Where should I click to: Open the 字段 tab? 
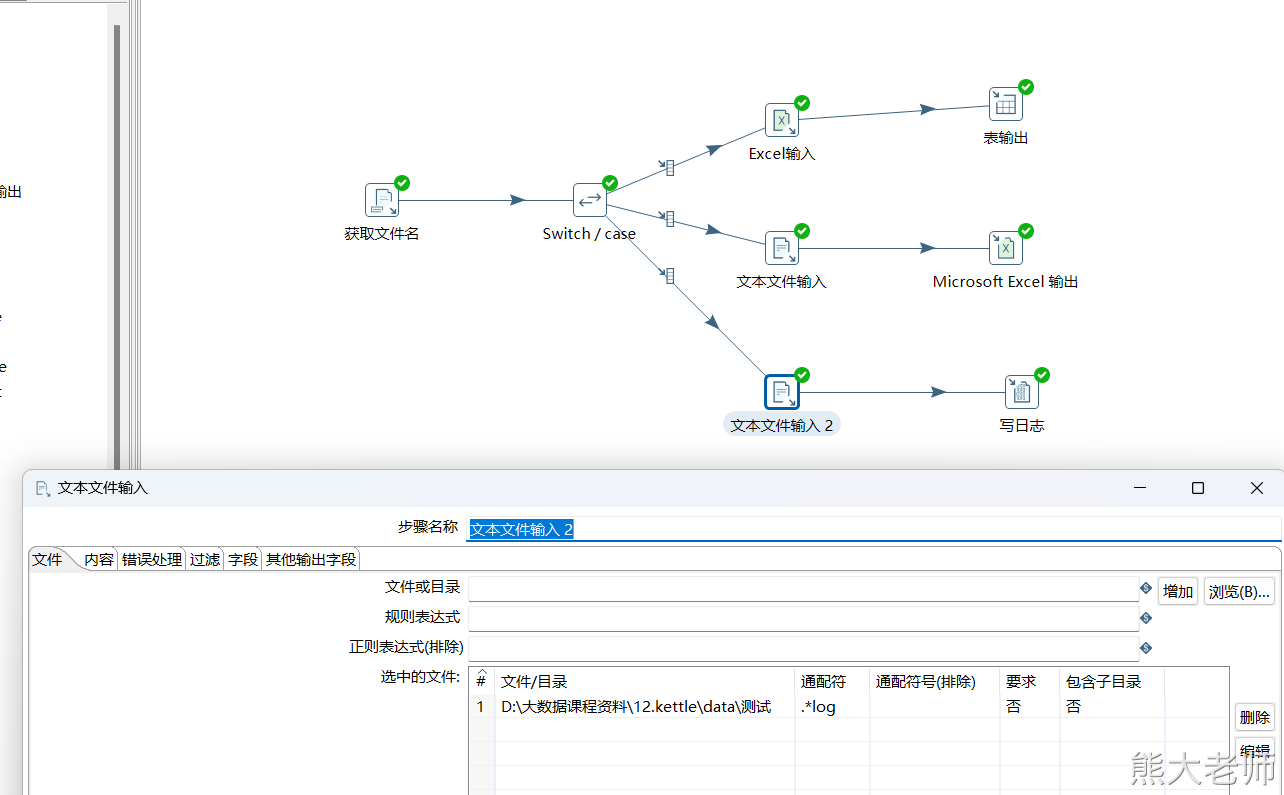tap(243, 560)
